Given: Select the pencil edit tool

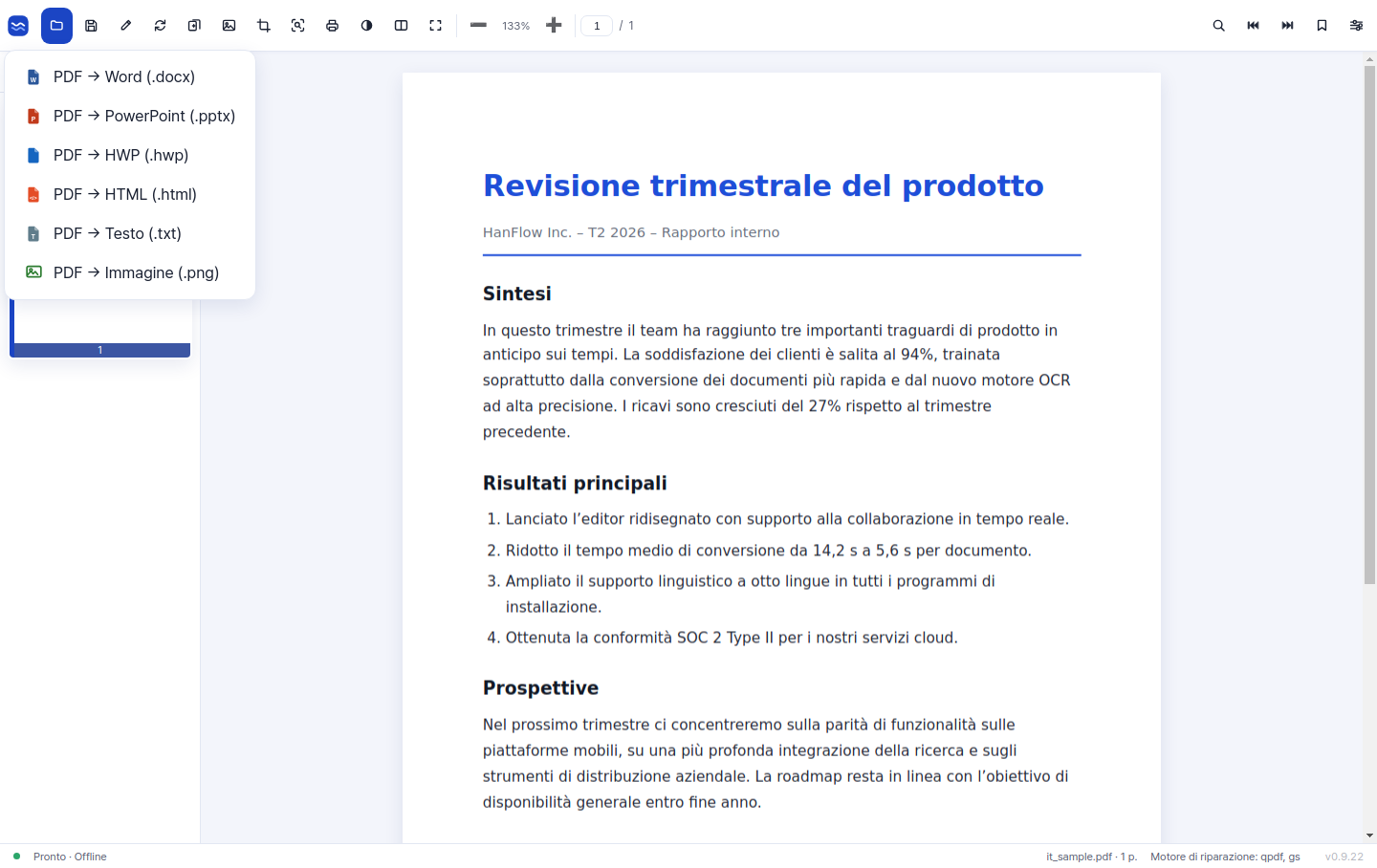Looking at the screenshot, I should click(x=125, y=26).
